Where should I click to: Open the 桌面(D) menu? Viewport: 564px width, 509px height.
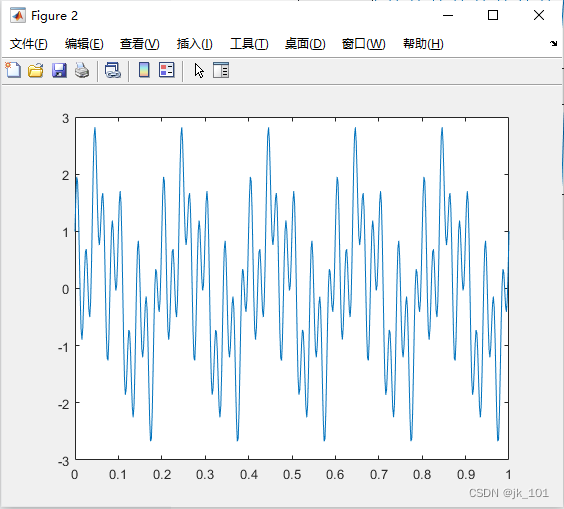click(305, 44)
